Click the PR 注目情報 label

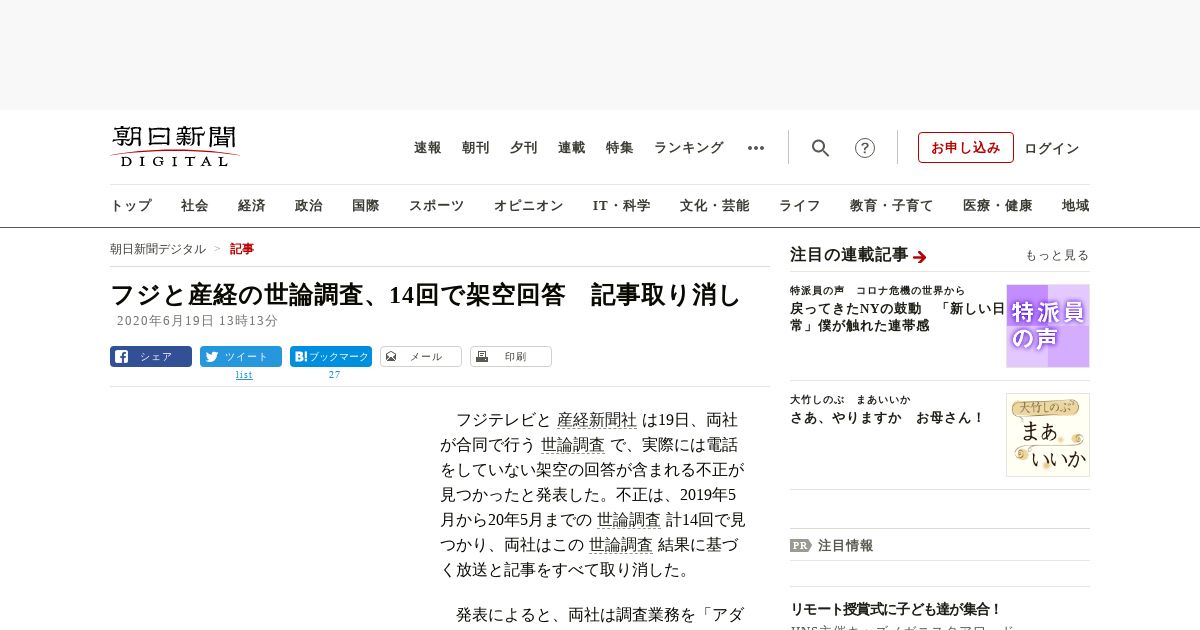[x=831, y=546]
